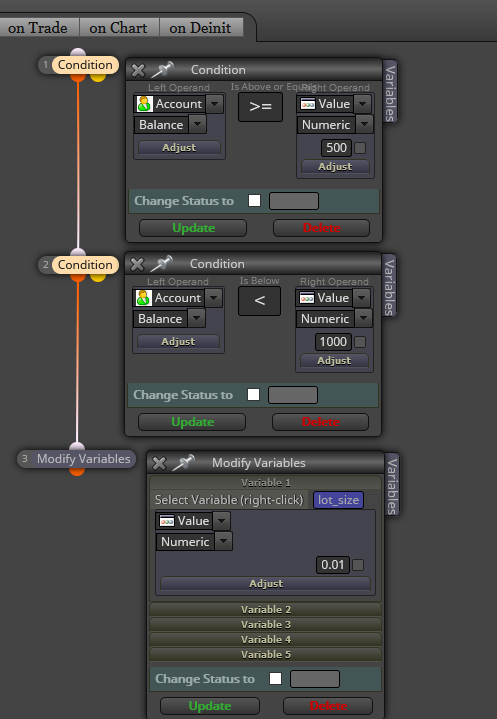The width and height of the screenshot is (497, 719).
Task: Click Delete in the second Condition panel
Action: tap(320, 422)
